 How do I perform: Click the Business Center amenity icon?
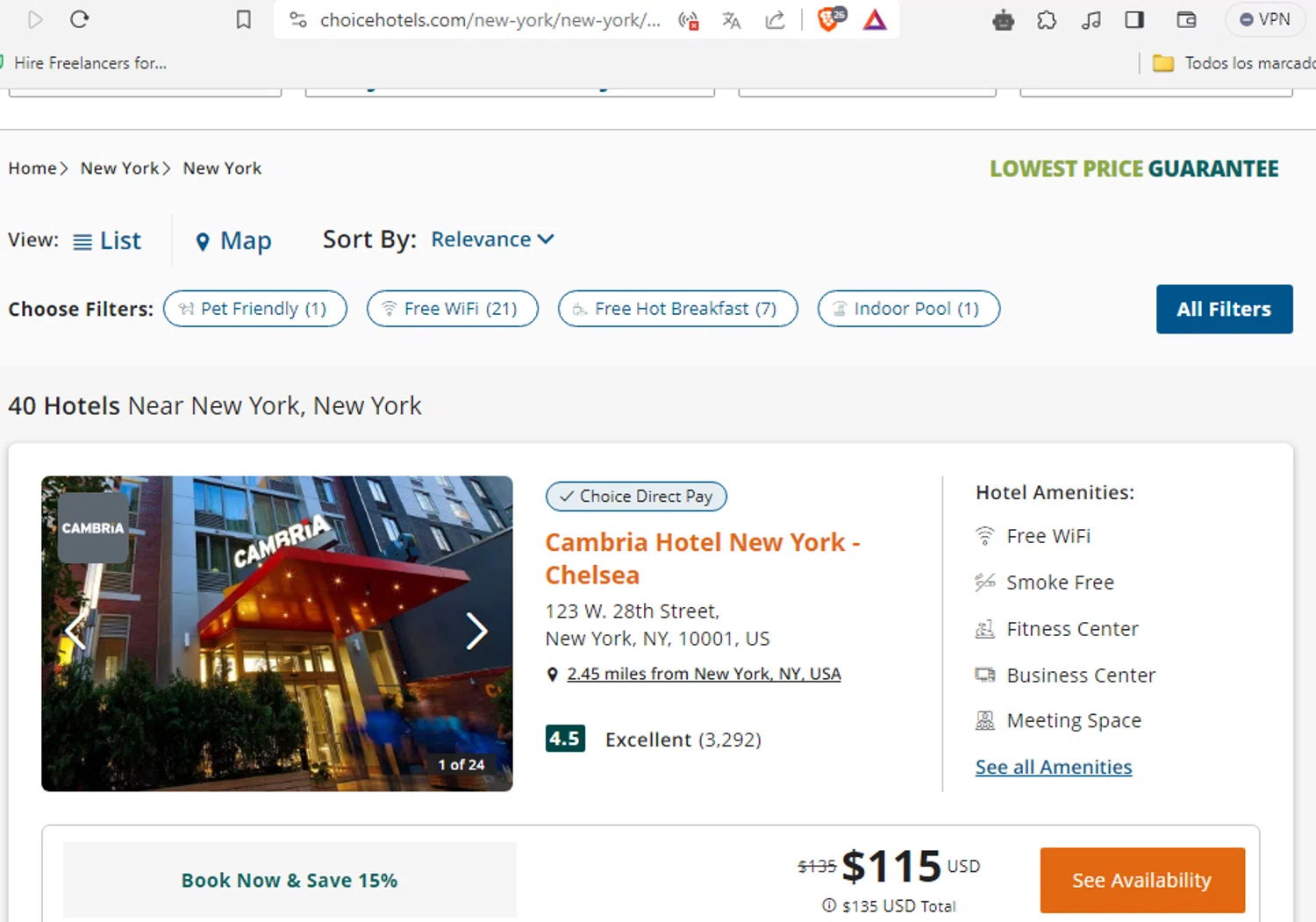click(985, 675)
